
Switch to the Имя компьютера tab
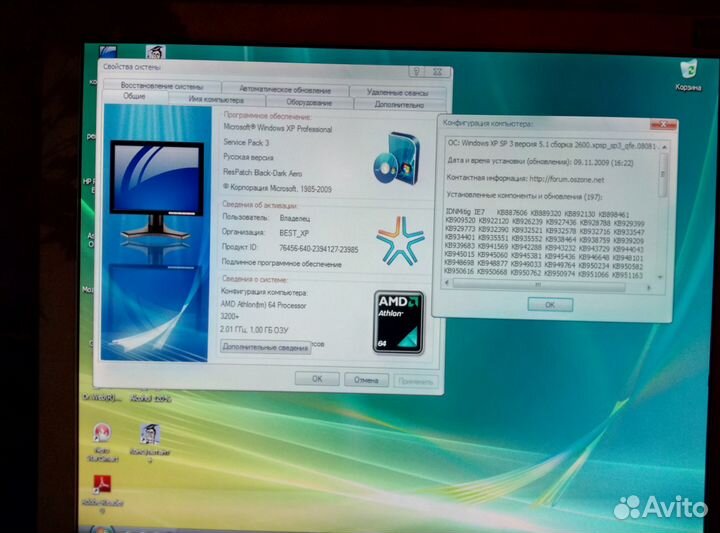pyautogui.click(x=216, y=100)
